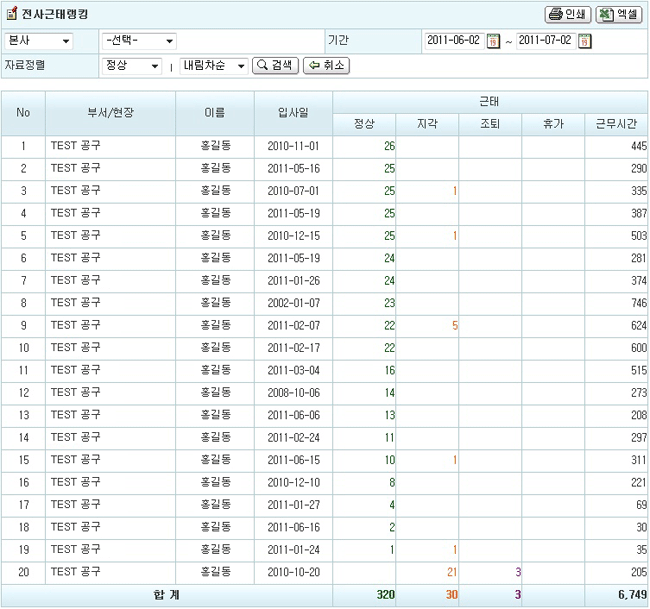
Task: Click hire date 2002-01-07 in row 8
Action: pyautogui.click(x=293, y=303)
